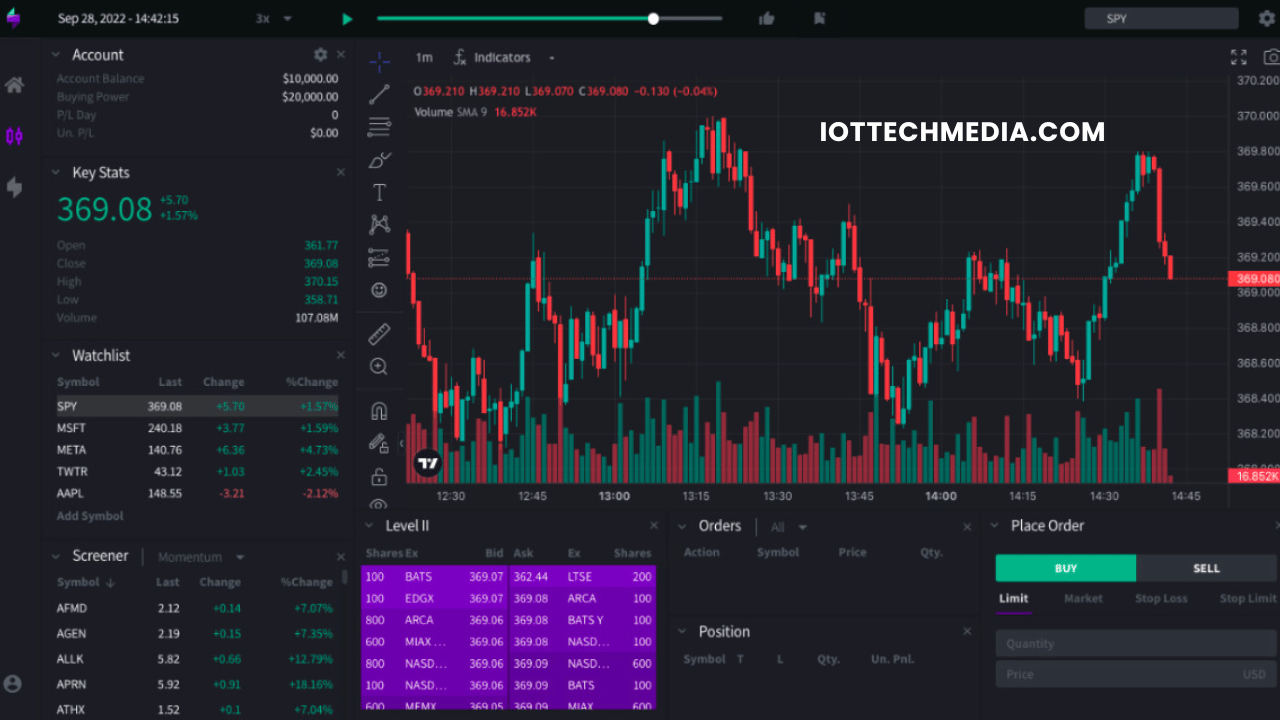Open the lightning bolt sidebar page

click(14, 187)
